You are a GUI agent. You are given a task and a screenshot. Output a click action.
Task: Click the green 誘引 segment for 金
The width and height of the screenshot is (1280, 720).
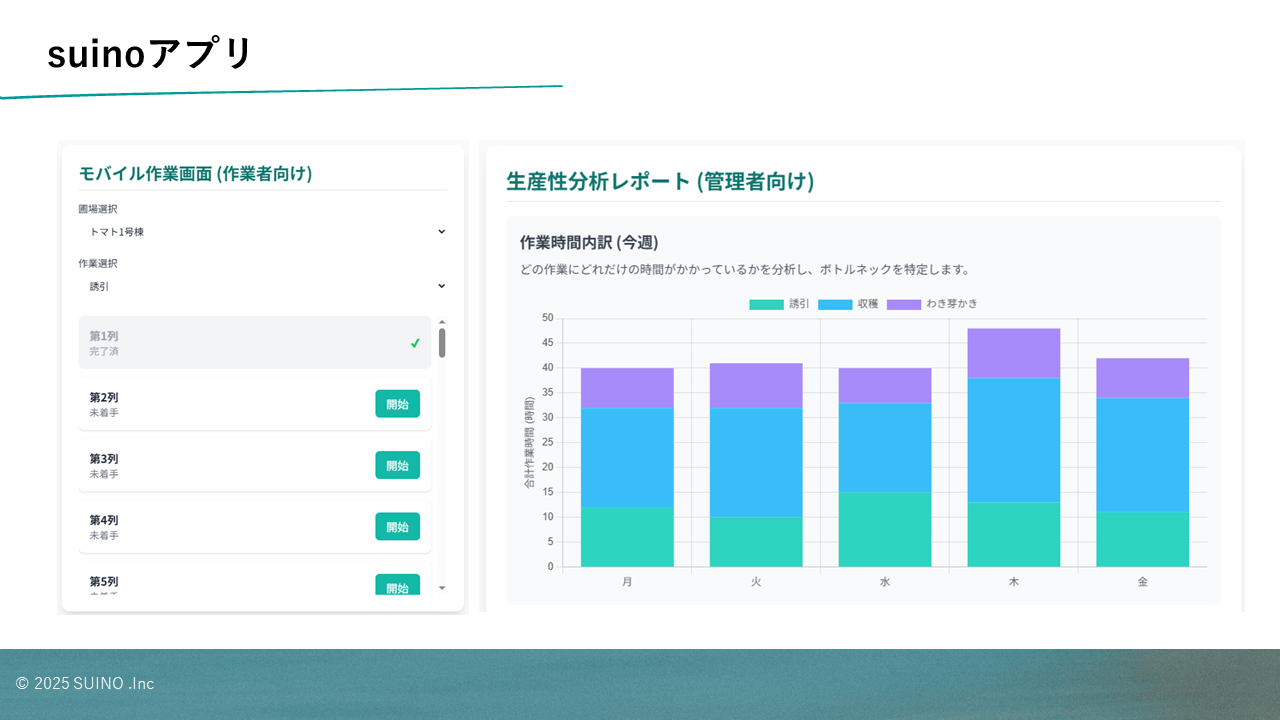tap(1143, 540)
